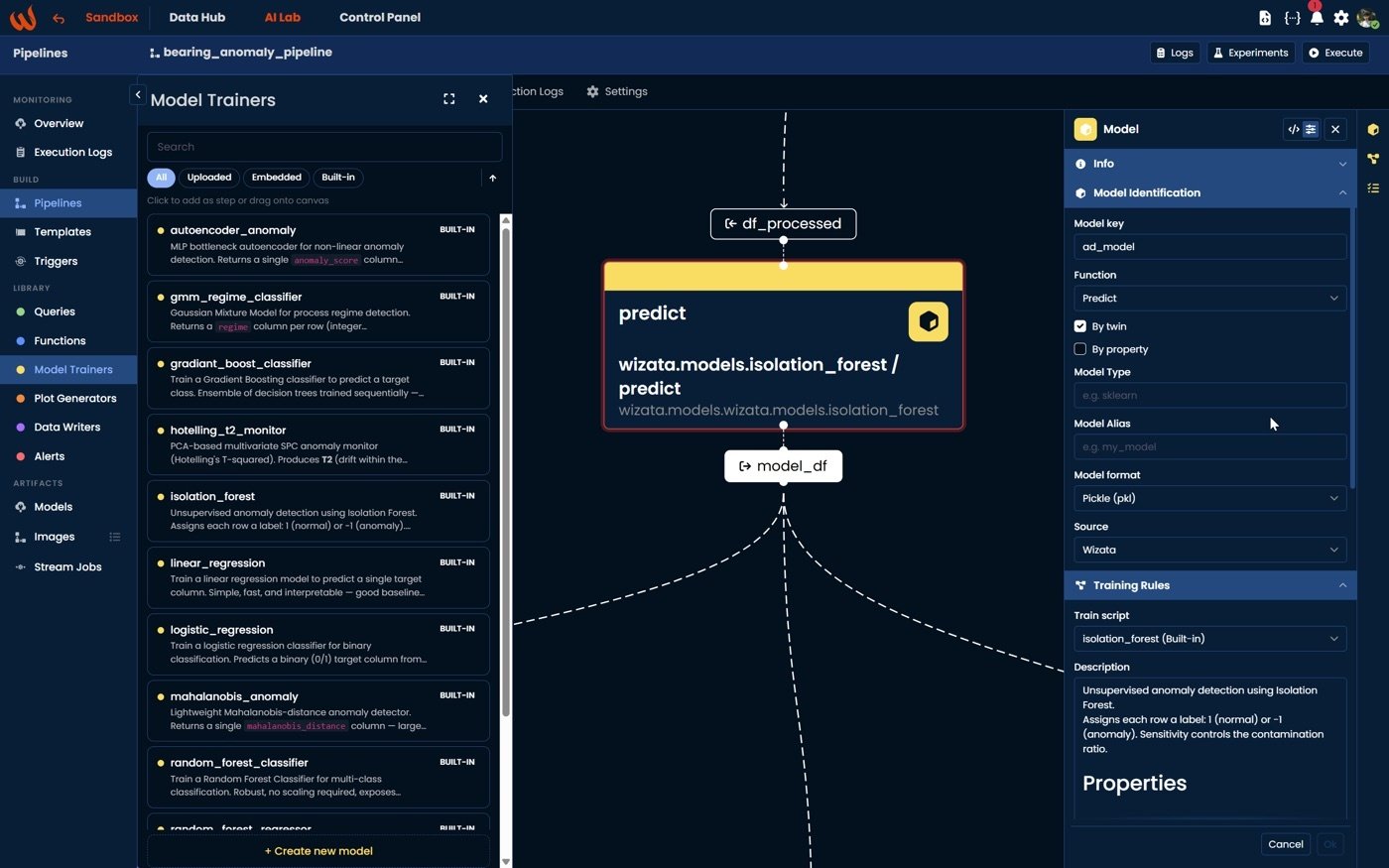Click the Execute button
This screenshot has height=868, width=1389.
1334,53
